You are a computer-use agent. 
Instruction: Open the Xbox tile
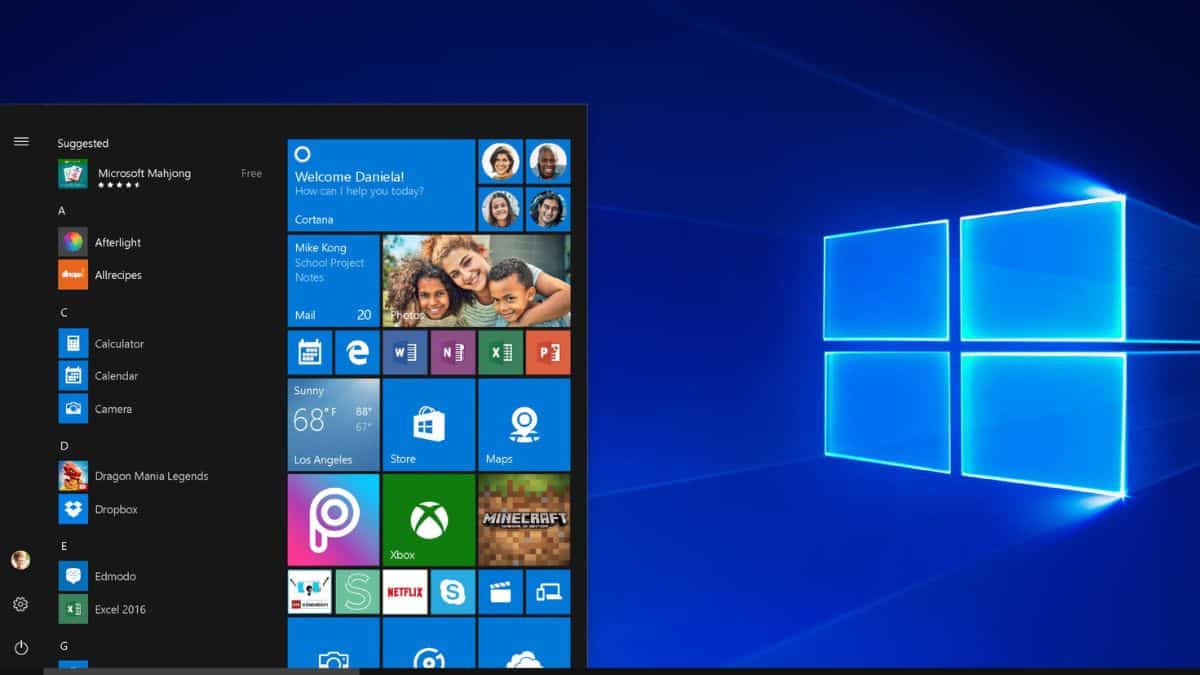click(428, 520)
